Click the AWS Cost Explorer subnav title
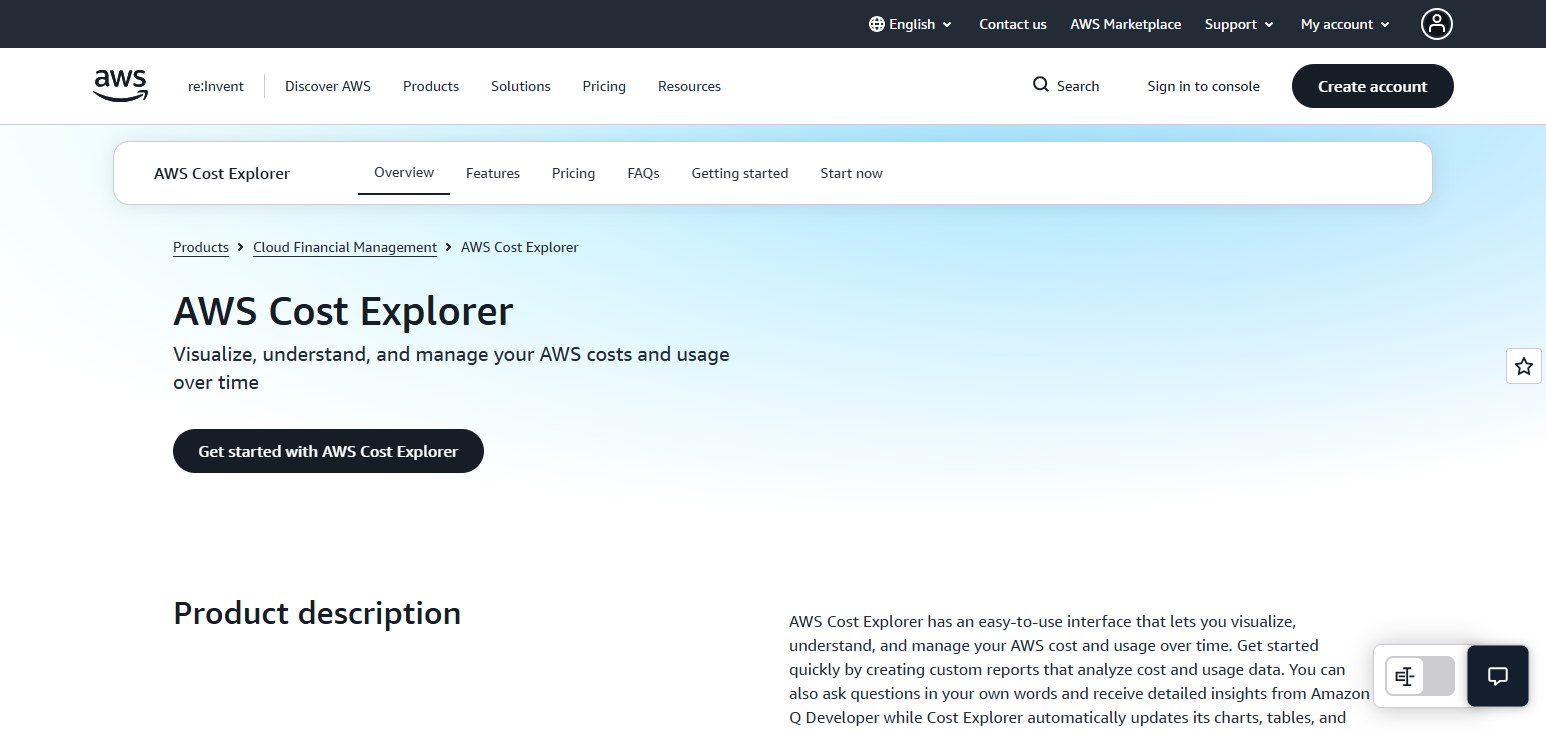The width and height of the screenshot is (1546, 732). pos(222,173)
